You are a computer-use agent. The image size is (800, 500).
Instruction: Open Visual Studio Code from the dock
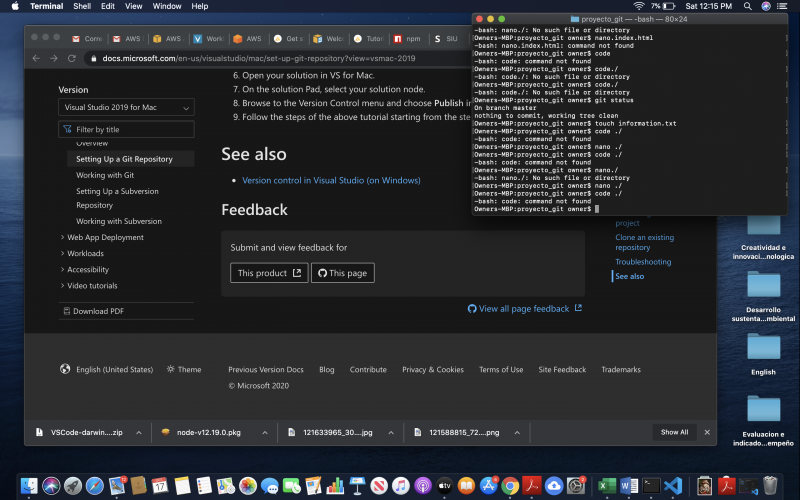coord(672,485)
